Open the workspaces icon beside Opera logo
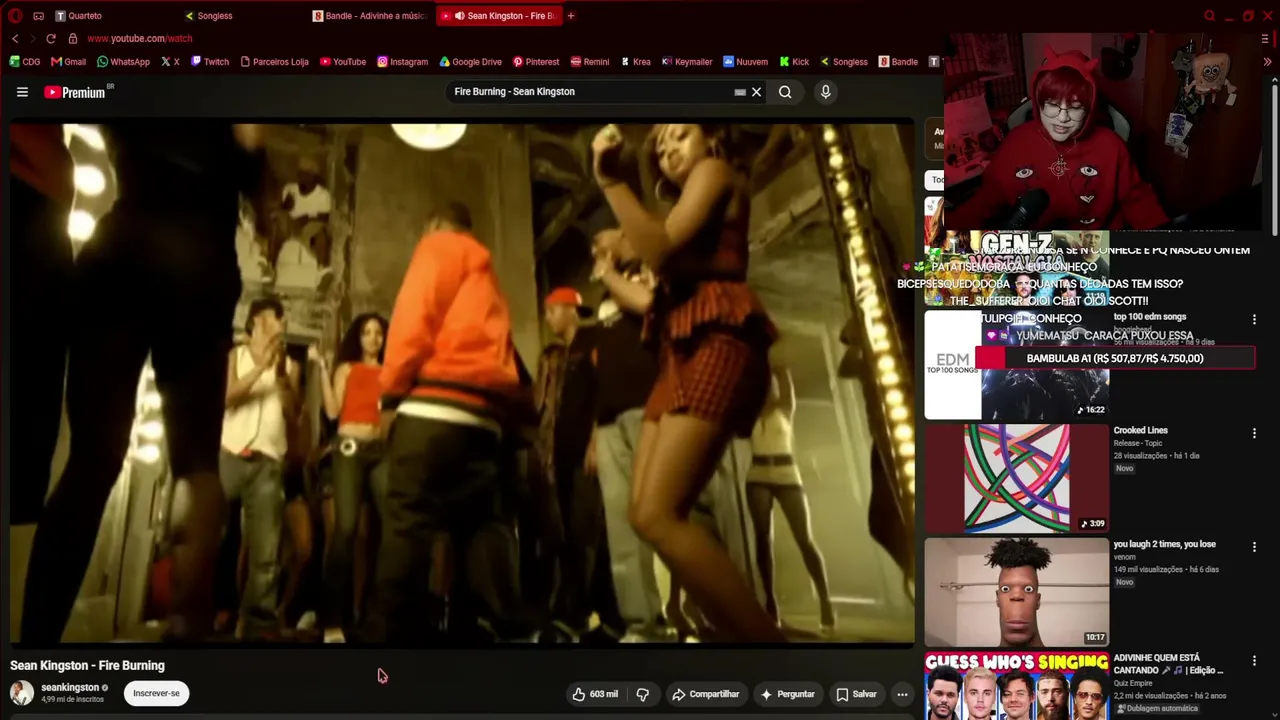 tap(38, 16)
